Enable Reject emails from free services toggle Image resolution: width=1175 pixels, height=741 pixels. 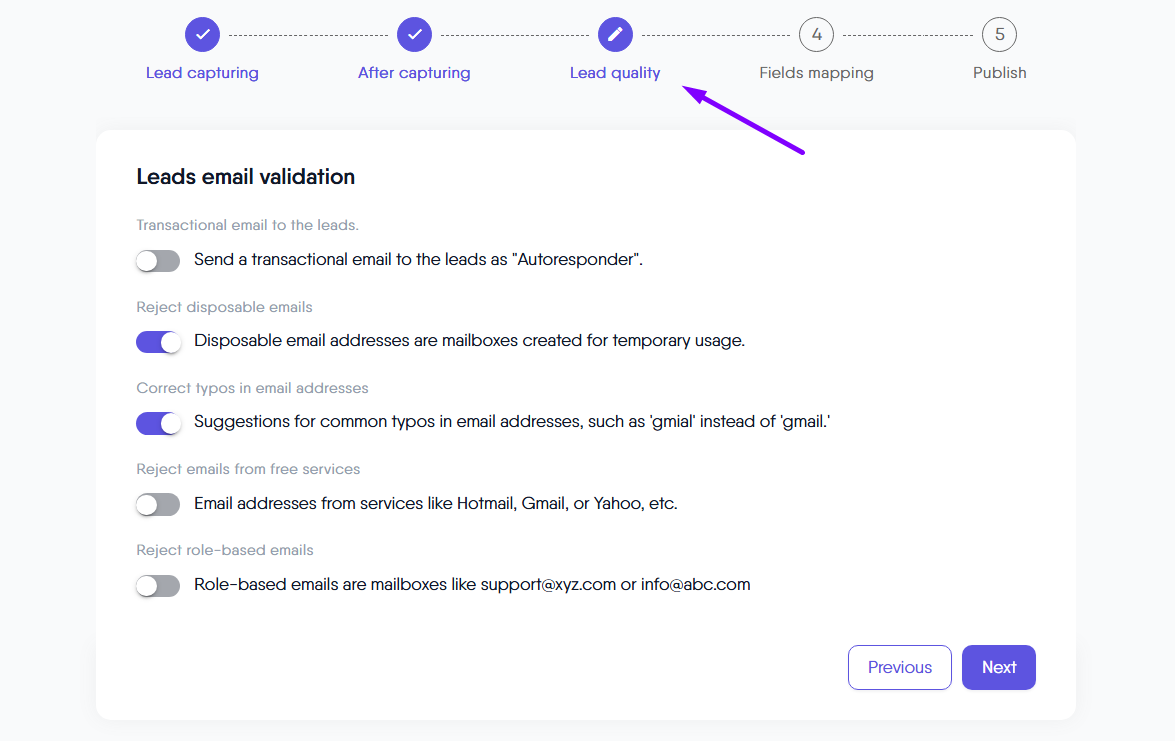[158, 505]
